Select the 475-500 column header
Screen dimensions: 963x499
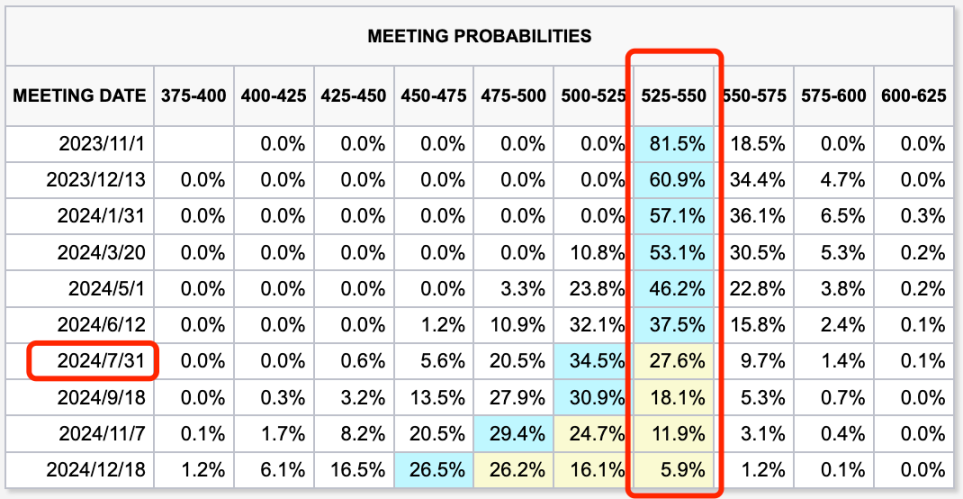(514, 96)
